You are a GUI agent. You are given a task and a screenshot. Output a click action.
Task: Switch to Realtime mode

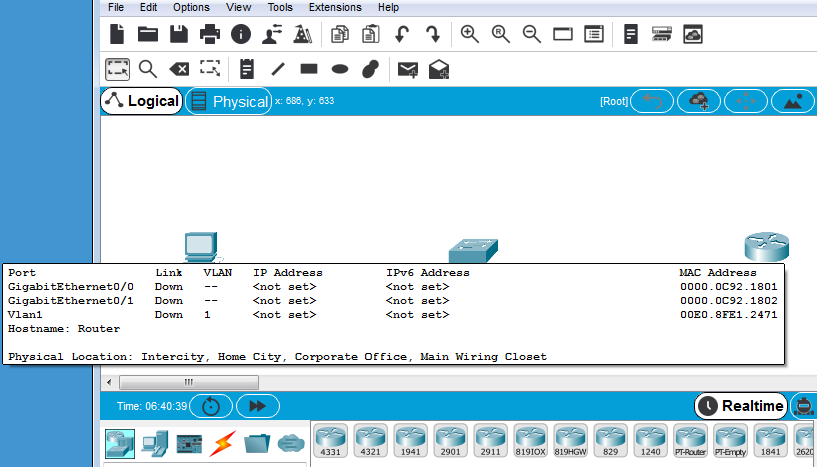pos(739,405)
